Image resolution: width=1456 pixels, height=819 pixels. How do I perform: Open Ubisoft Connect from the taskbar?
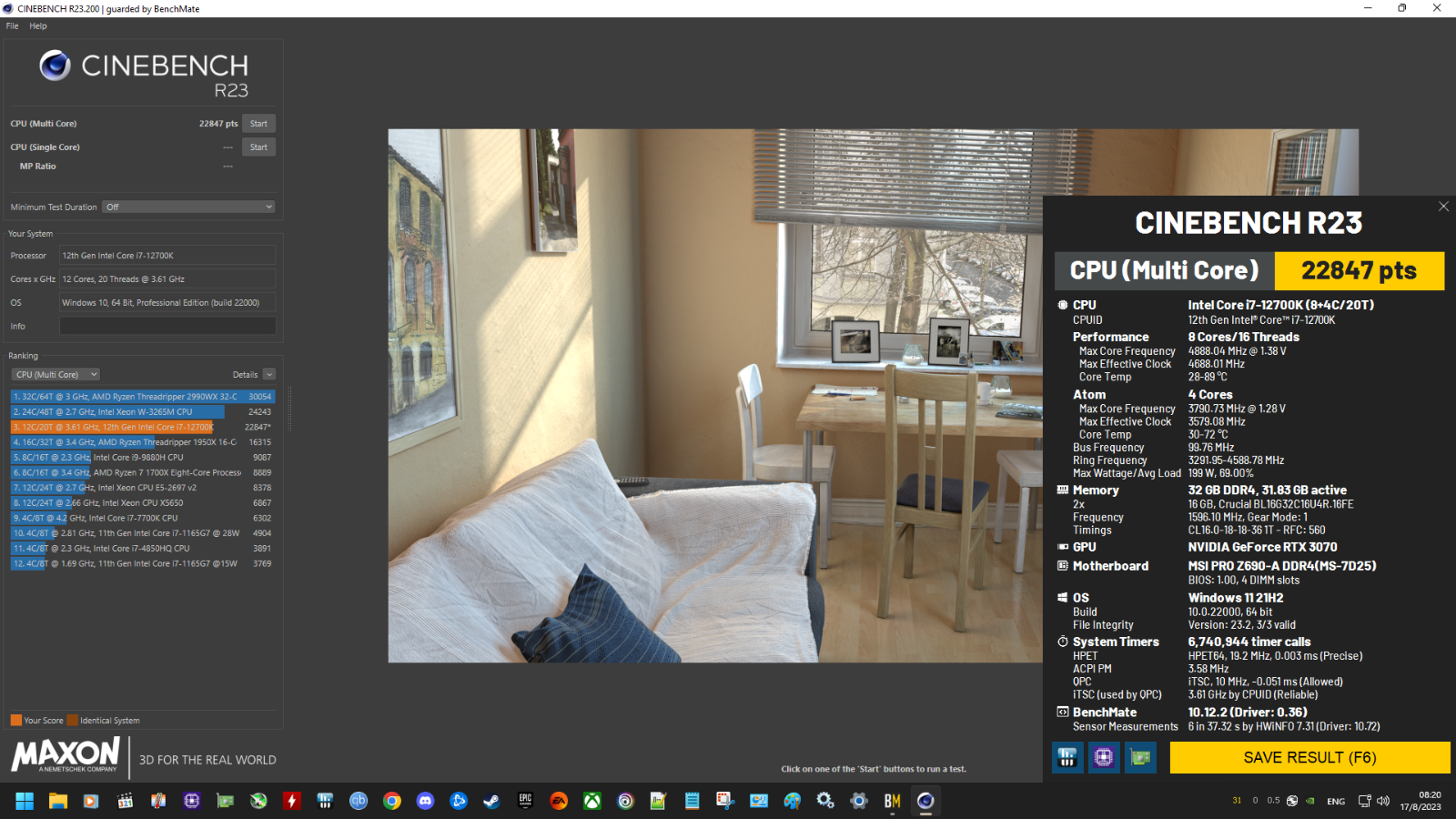pos(625,801)
